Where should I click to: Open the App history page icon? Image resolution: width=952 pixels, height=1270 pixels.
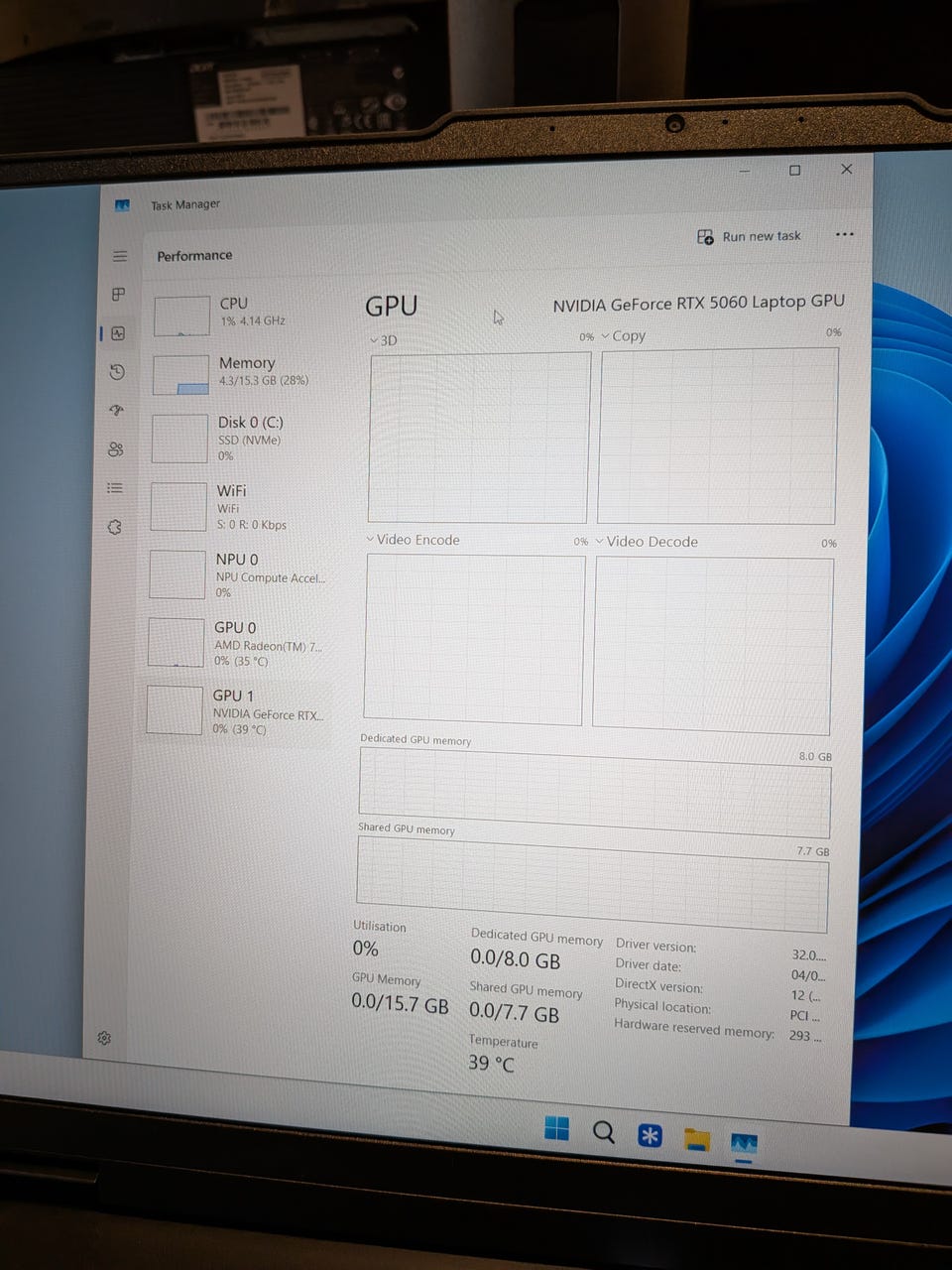[117, 372]
